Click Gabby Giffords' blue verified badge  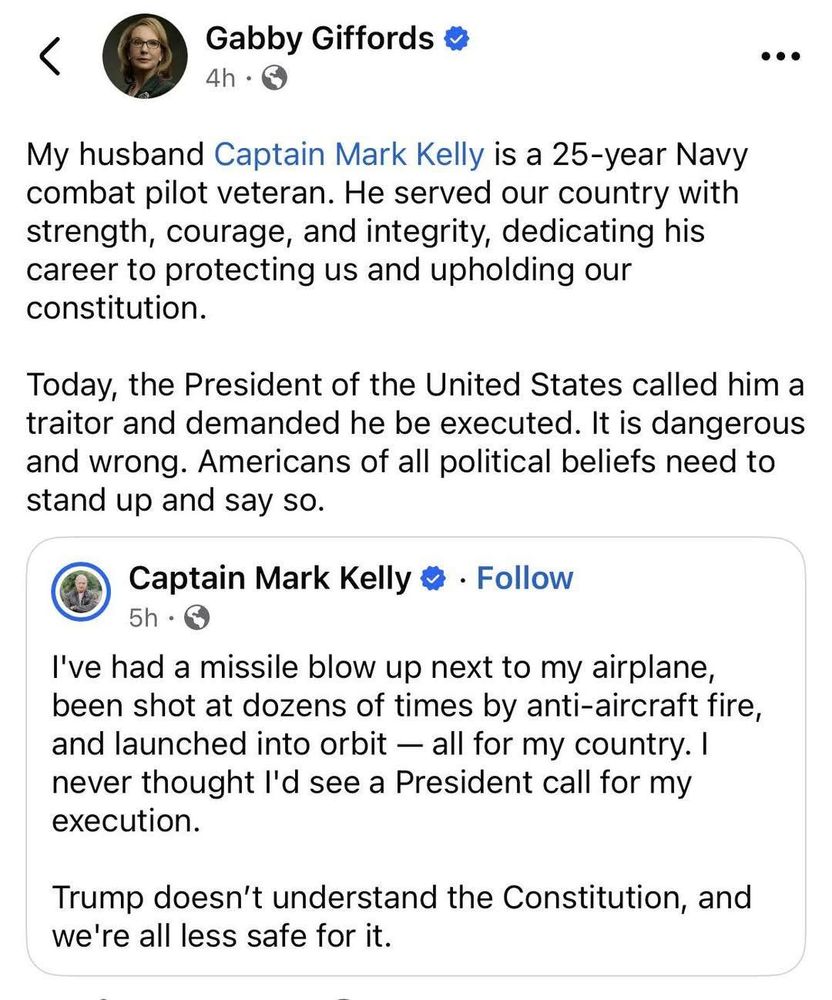(x=457, y=39)
